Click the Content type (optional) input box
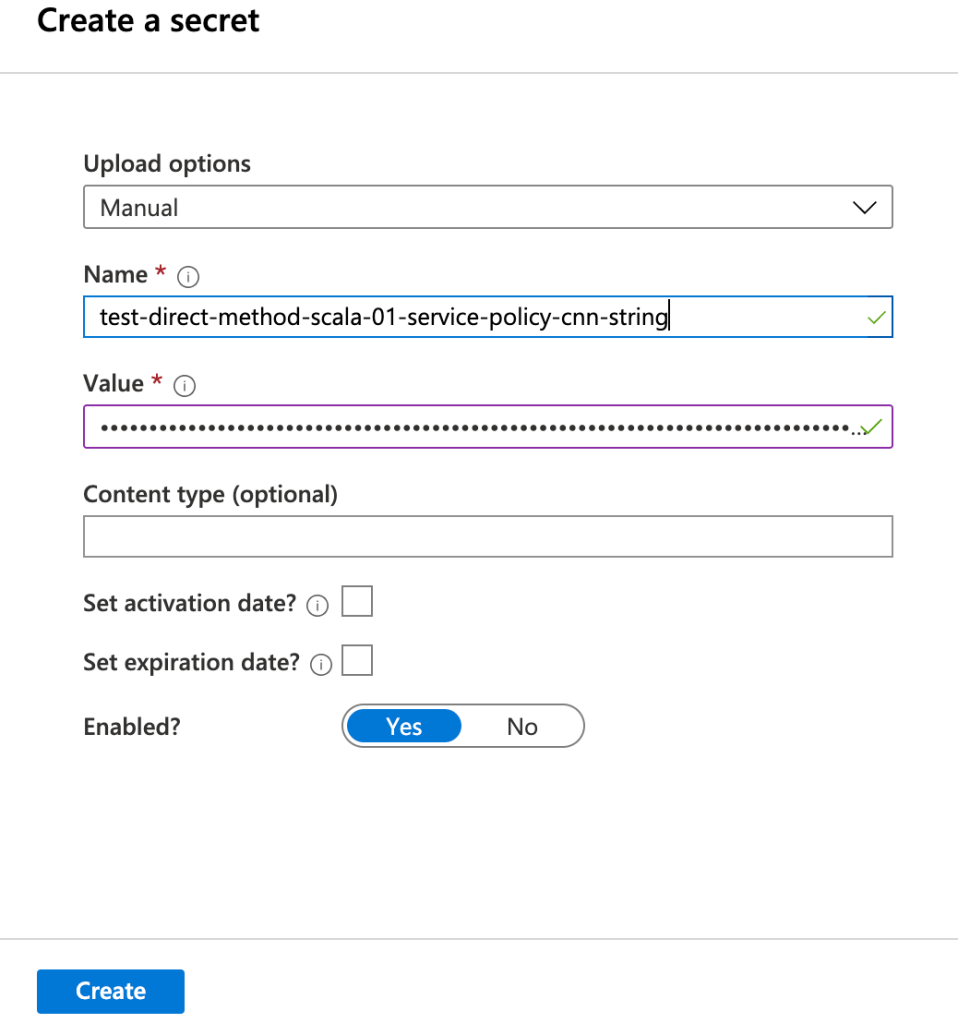 click(487, 537)
